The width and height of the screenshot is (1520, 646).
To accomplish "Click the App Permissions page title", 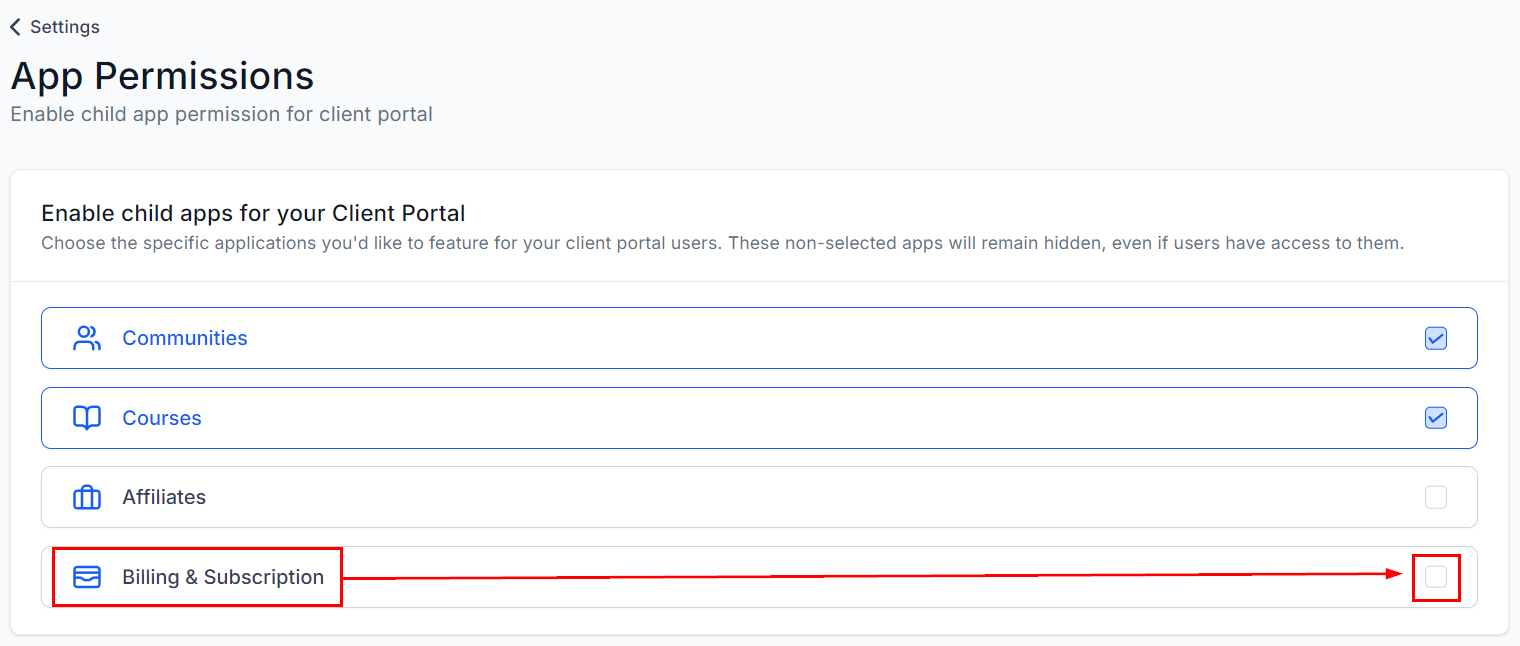I will (x=162, y=76).
